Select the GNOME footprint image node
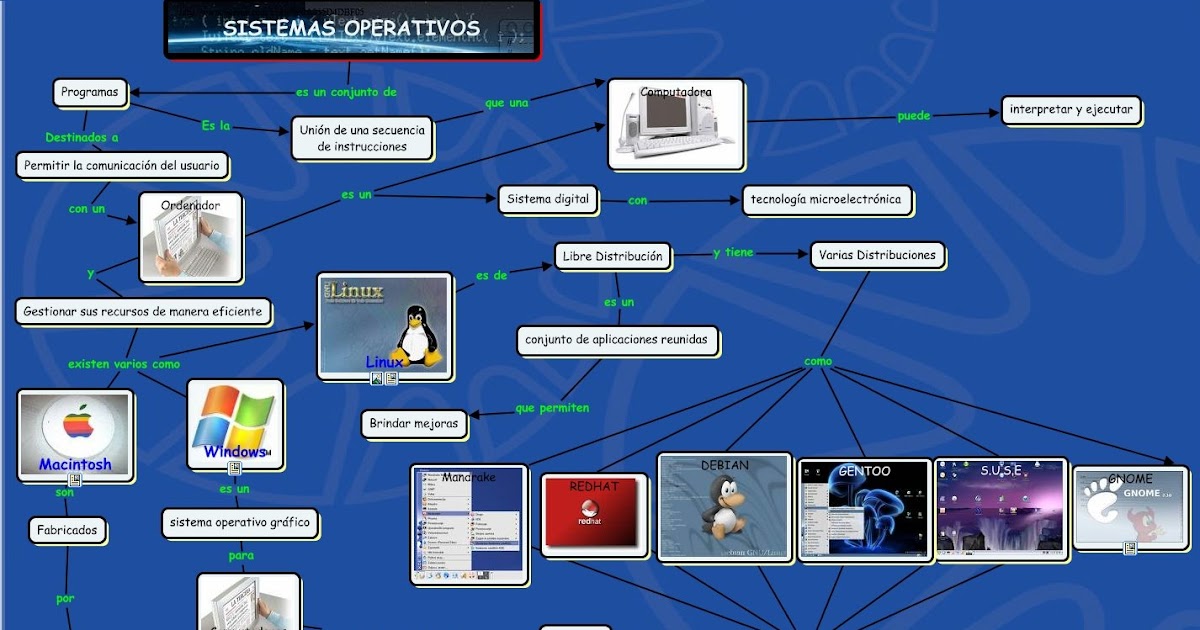 click(1130, 507)
